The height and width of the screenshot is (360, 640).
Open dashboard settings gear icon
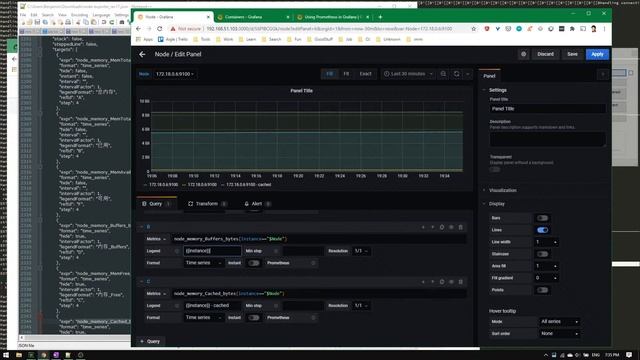click(524, 54)
